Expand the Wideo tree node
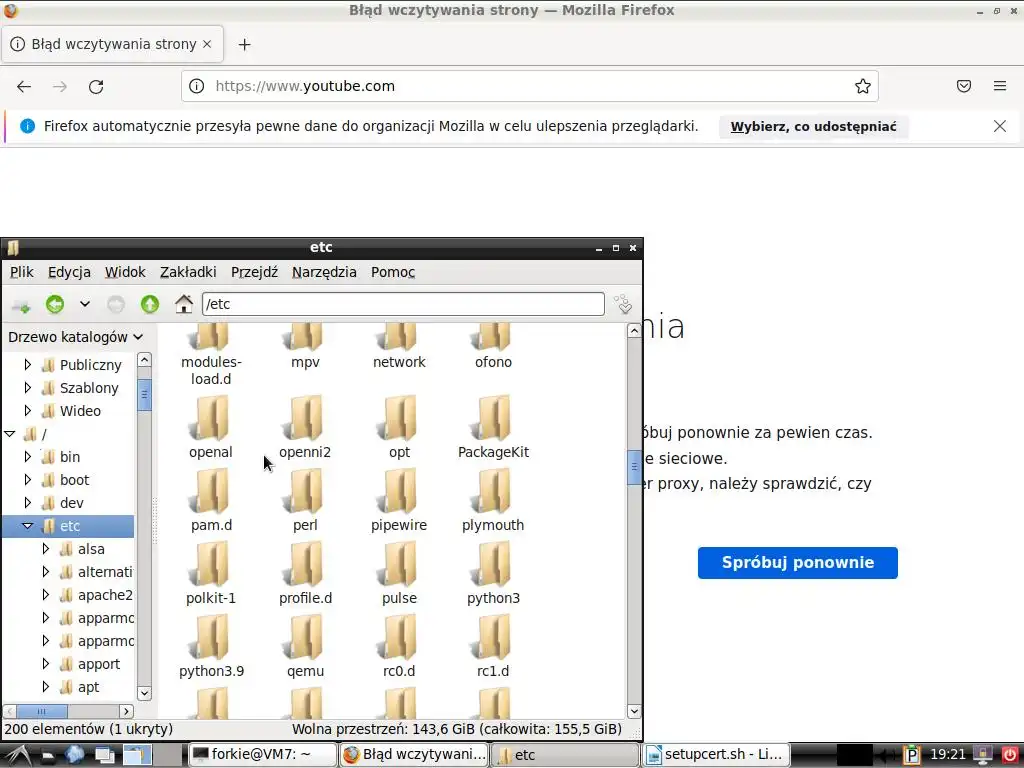 (x=27, y=410)
